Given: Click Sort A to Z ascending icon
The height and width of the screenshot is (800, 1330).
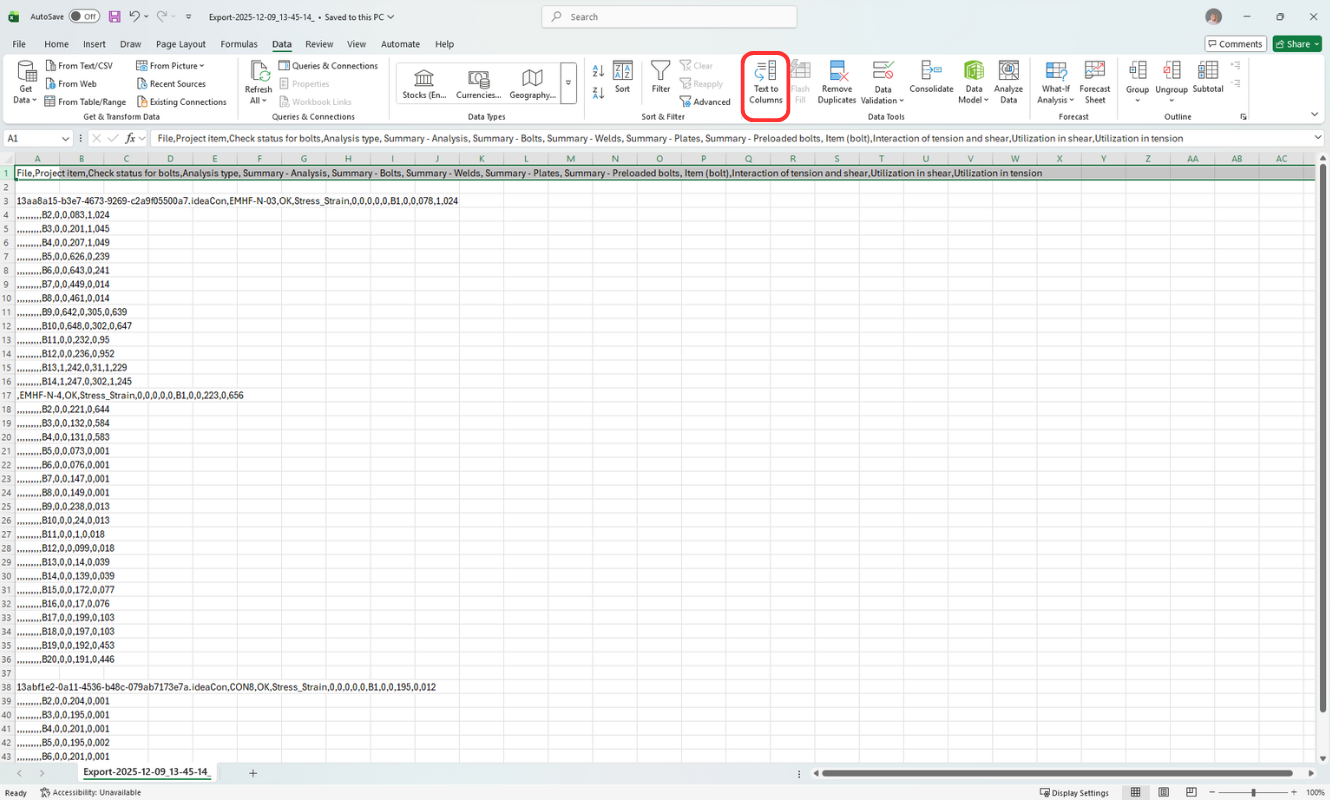Looking at the screenshot, I should click(x=598, y=71).
